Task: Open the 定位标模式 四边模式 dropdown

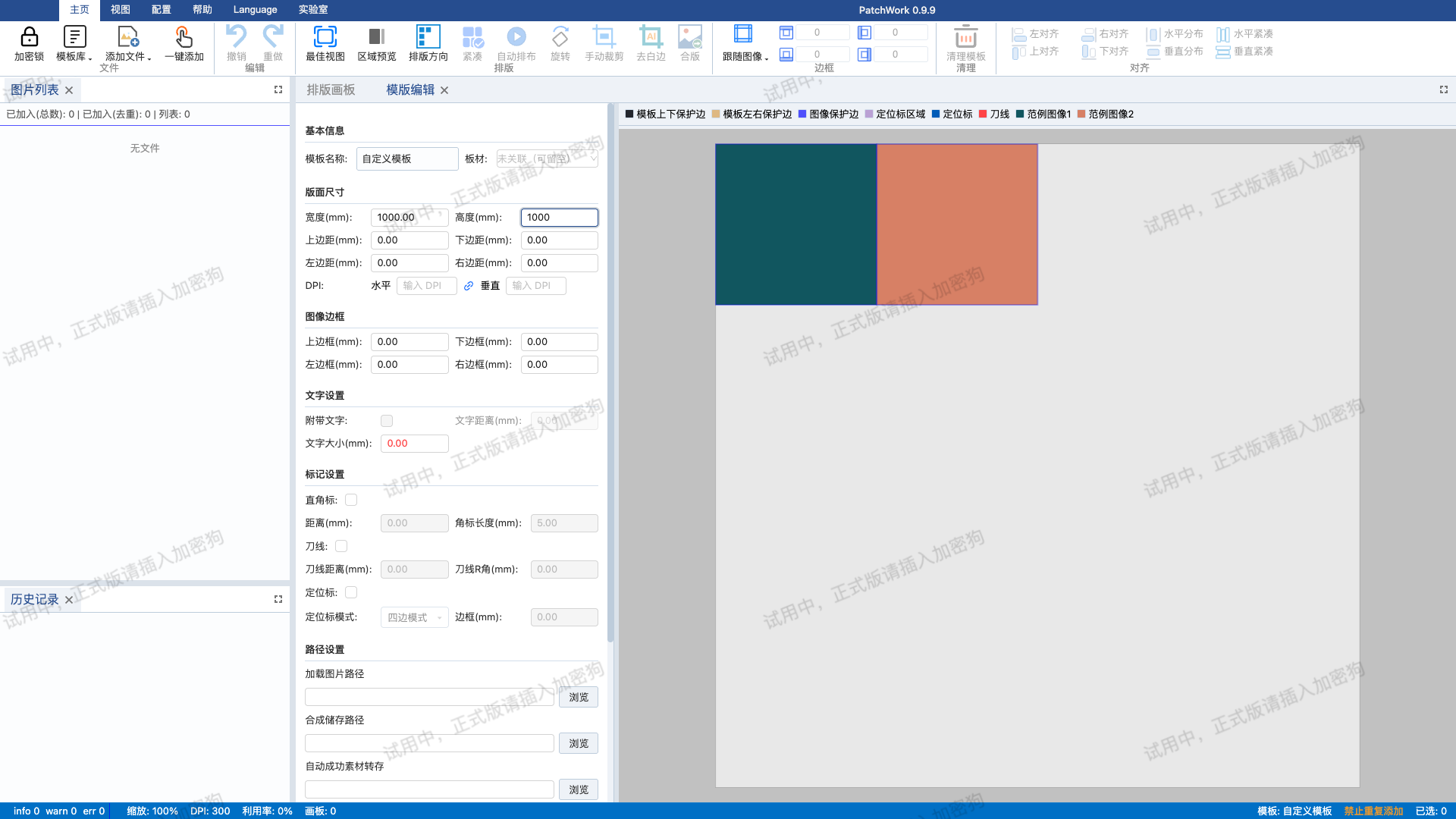Action: pos(414,617)
